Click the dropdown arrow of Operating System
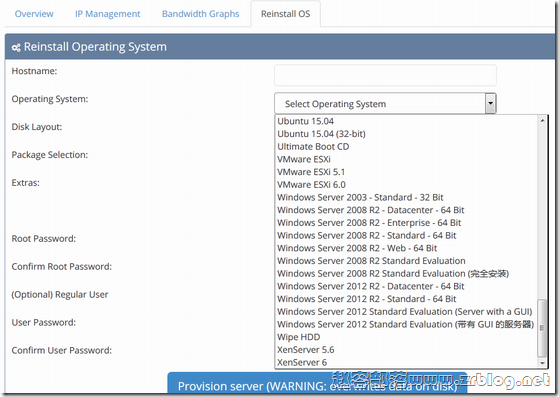The width and height of the screenshot is (559, 397). pyautogui.click(x=491, y=104)
